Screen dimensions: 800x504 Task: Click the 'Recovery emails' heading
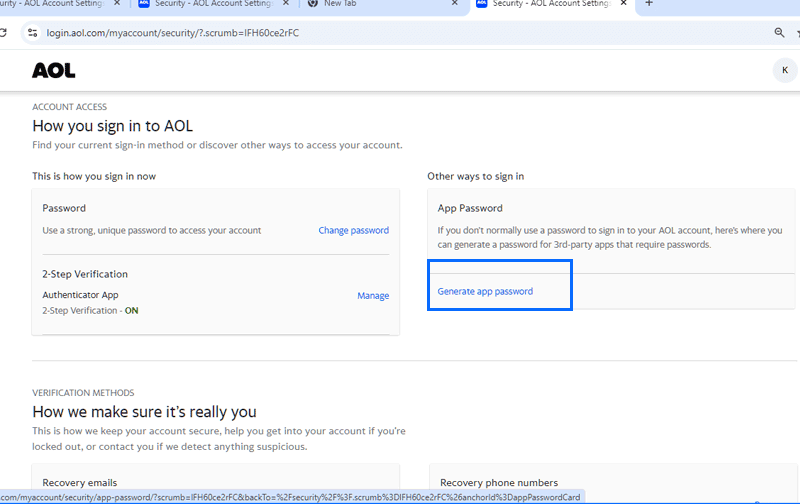(80, 483)
